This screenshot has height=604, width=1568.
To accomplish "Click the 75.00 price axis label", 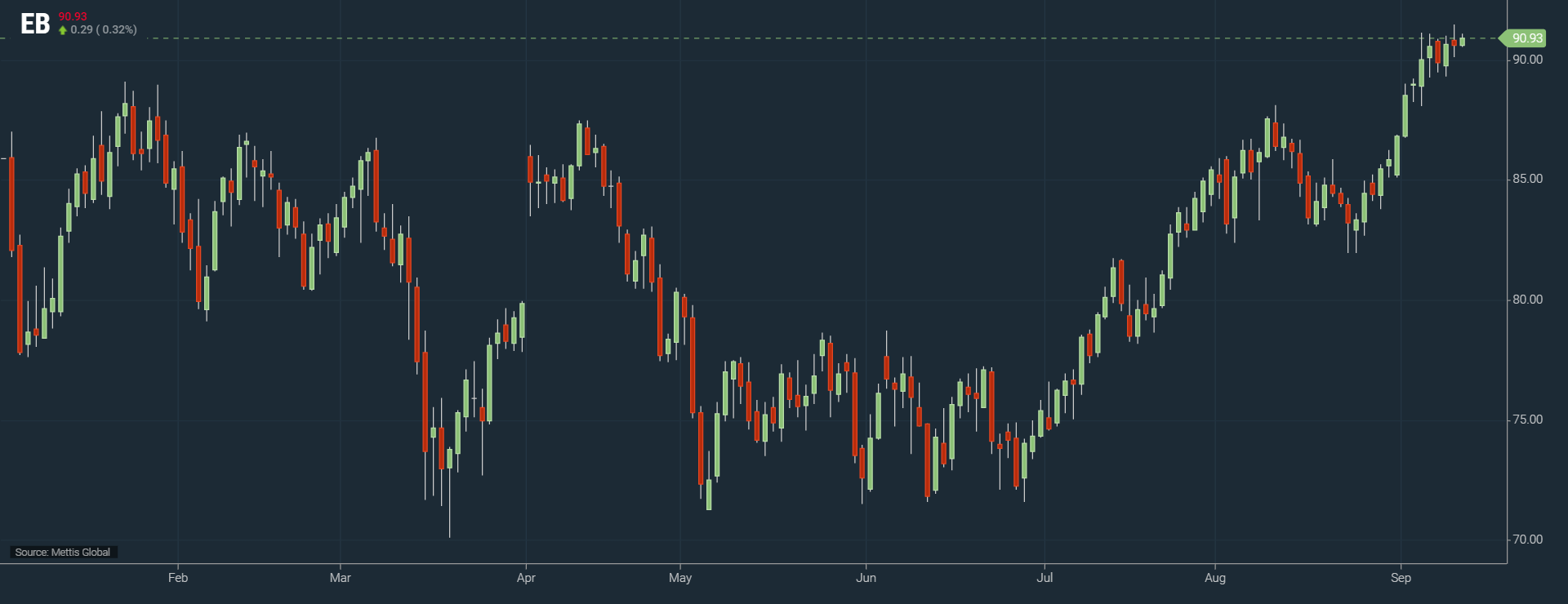I will (x=1527, y=420).
